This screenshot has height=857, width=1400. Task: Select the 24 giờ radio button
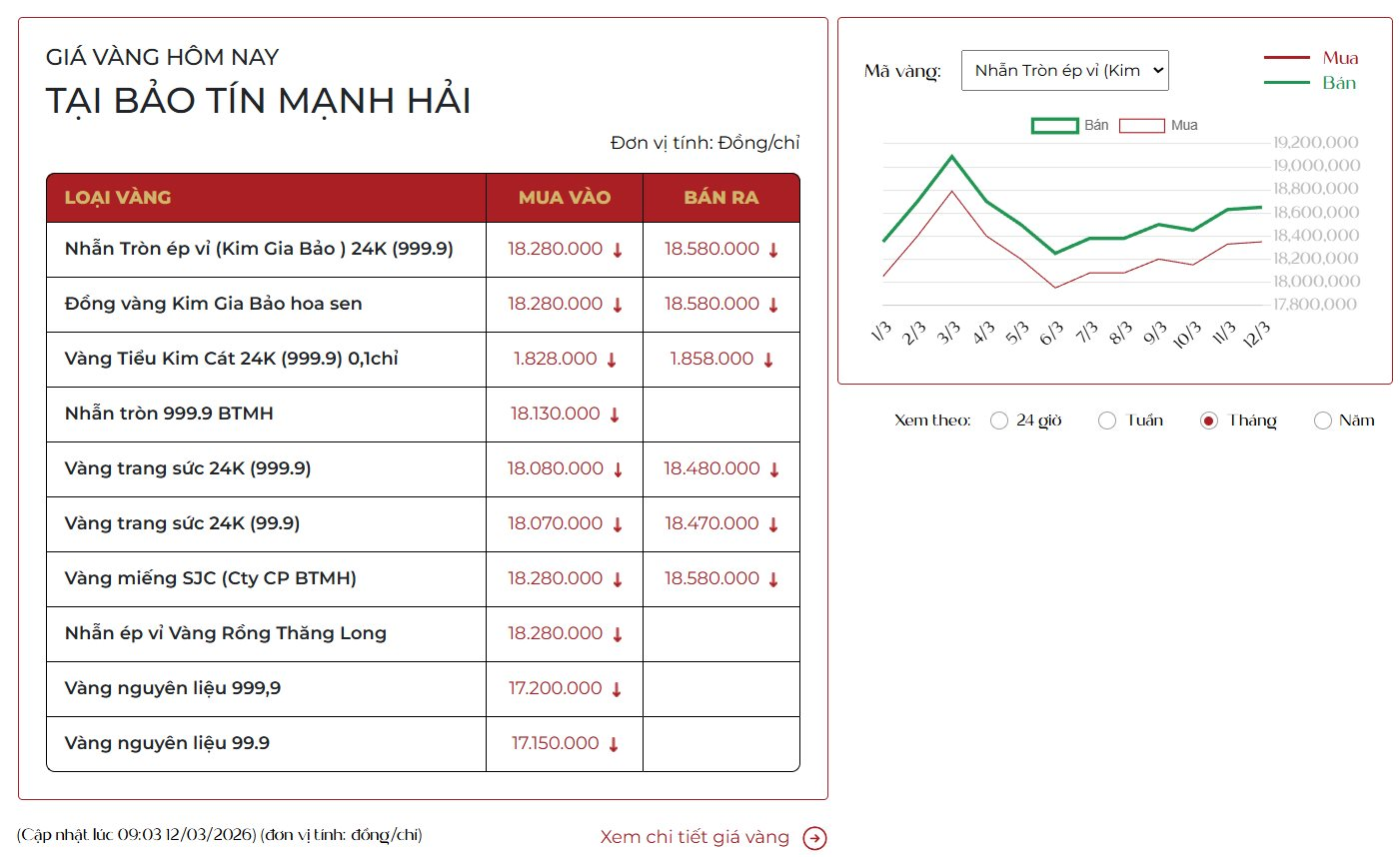coord(998,421)
